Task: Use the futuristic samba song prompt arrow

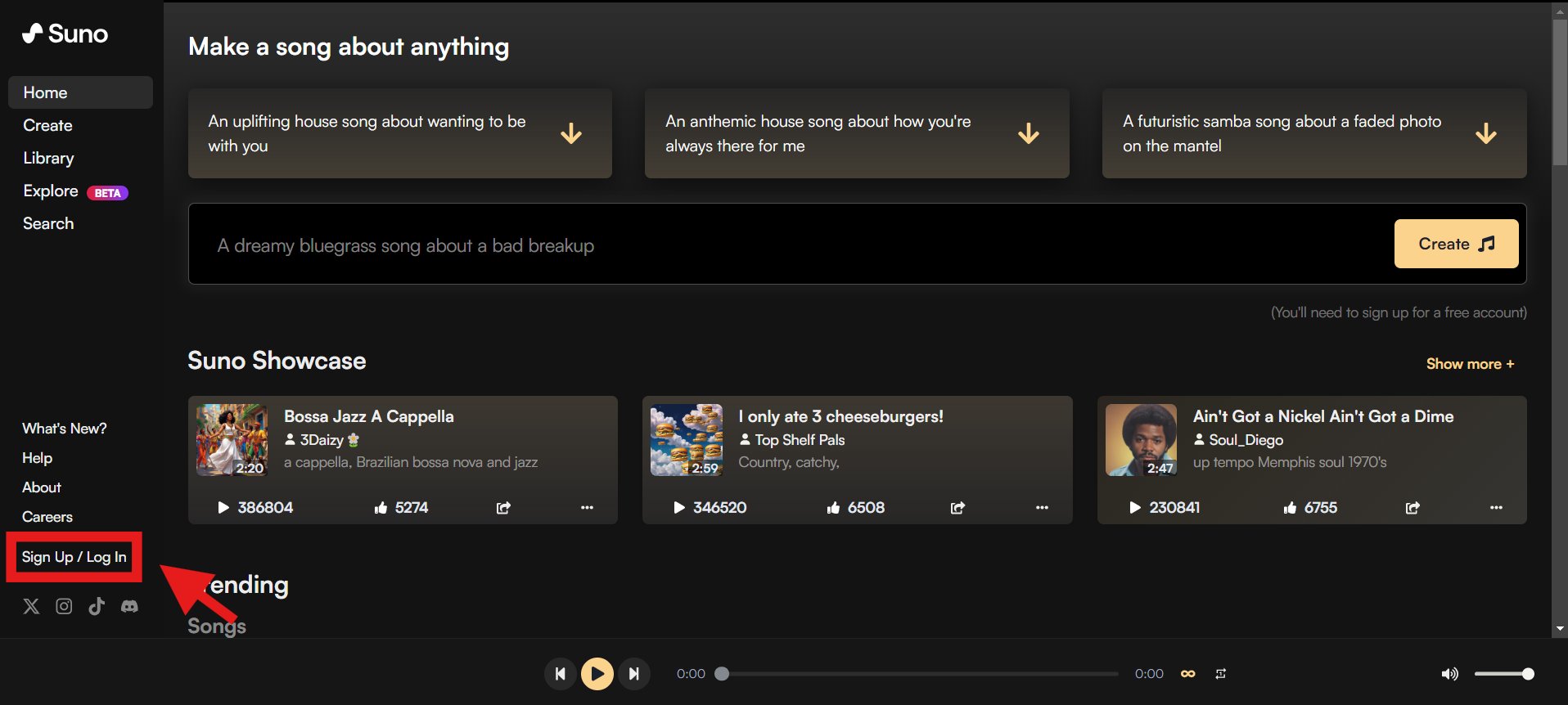Action: 1485,133
